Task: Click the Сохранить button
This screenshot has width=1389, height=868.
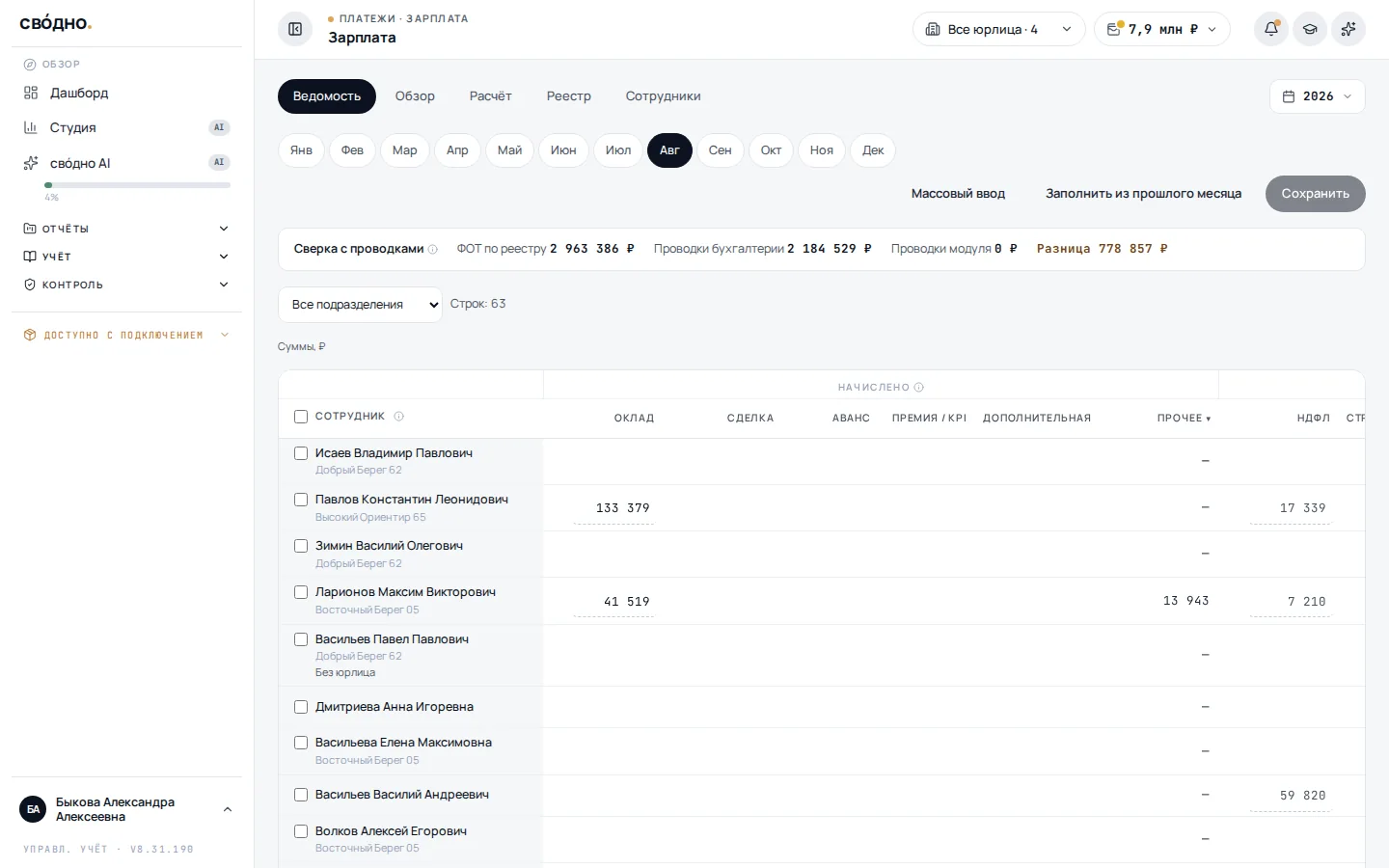Action: pyautogui.click(x=1315, y=194)
